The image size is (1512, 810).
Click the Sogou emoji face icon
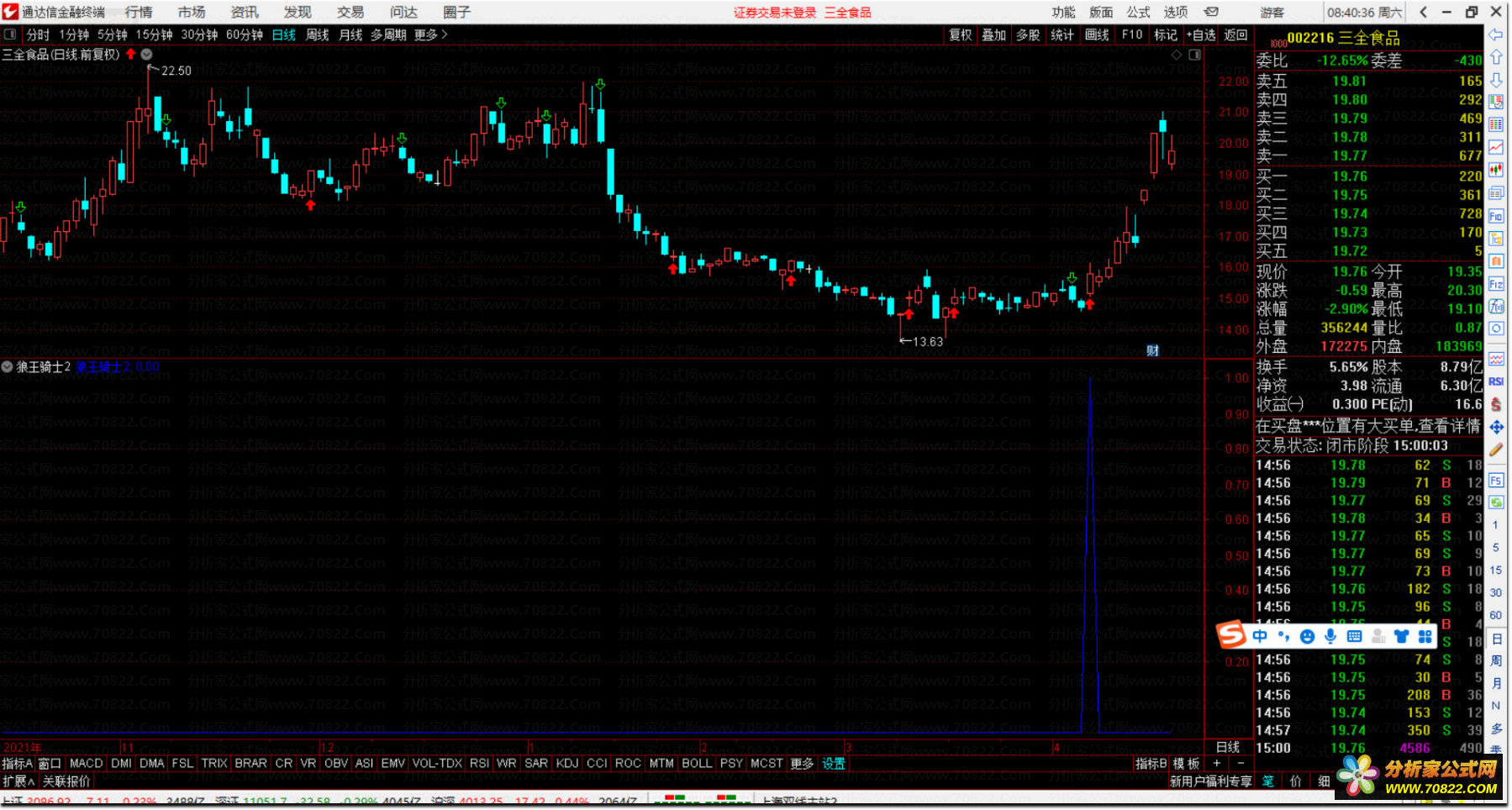click(1307, 636)
